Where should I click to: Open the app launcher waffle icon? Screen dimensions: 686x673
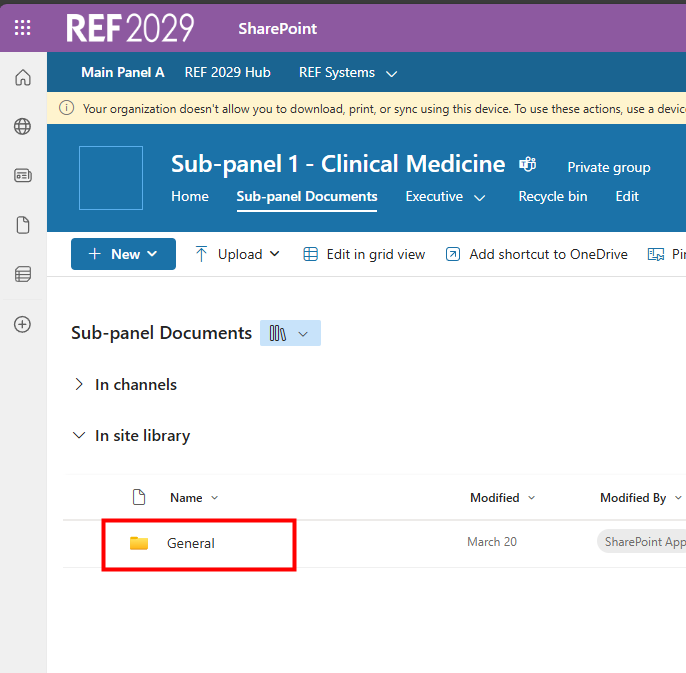click(x=22, y=28)
